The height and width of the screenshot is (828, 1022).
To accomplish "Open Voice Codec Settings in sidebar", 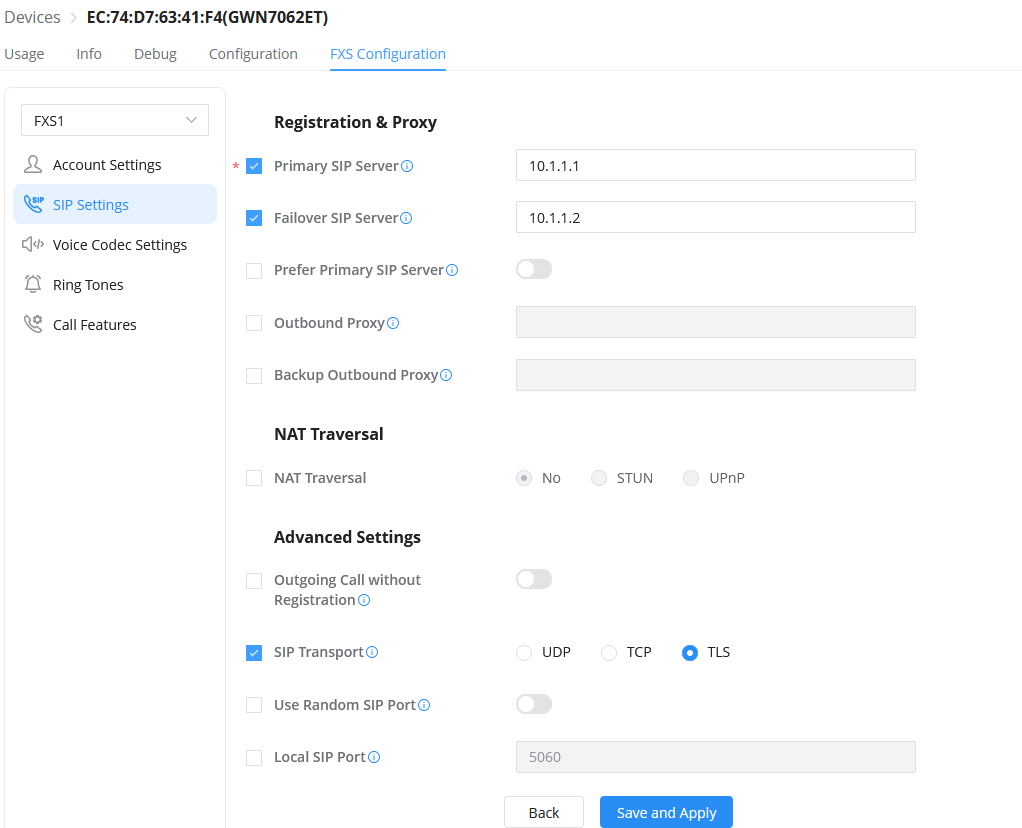I will pos(115,244).
